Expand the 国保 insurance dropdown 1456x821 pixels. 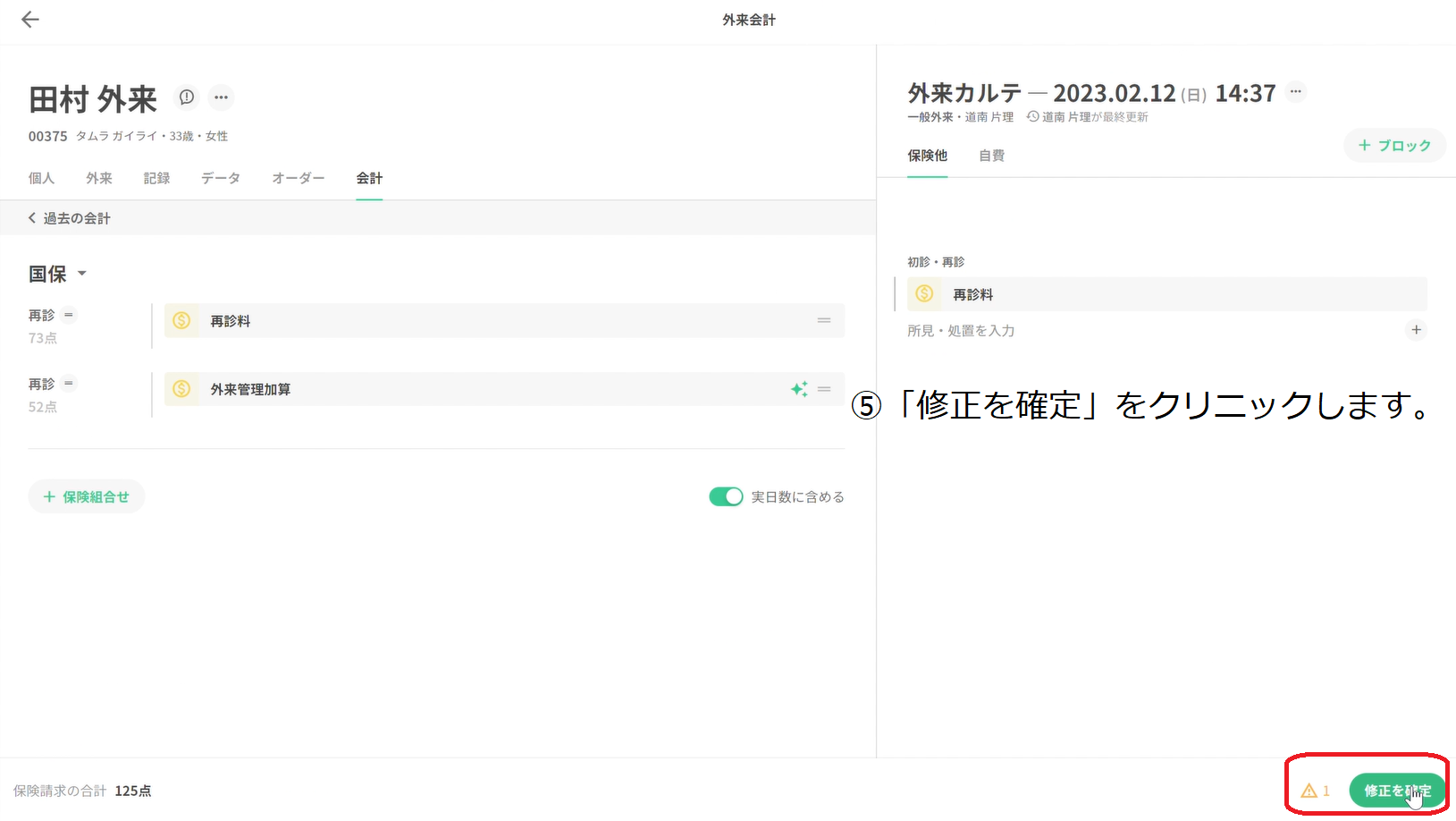click(x=57, y=274)
